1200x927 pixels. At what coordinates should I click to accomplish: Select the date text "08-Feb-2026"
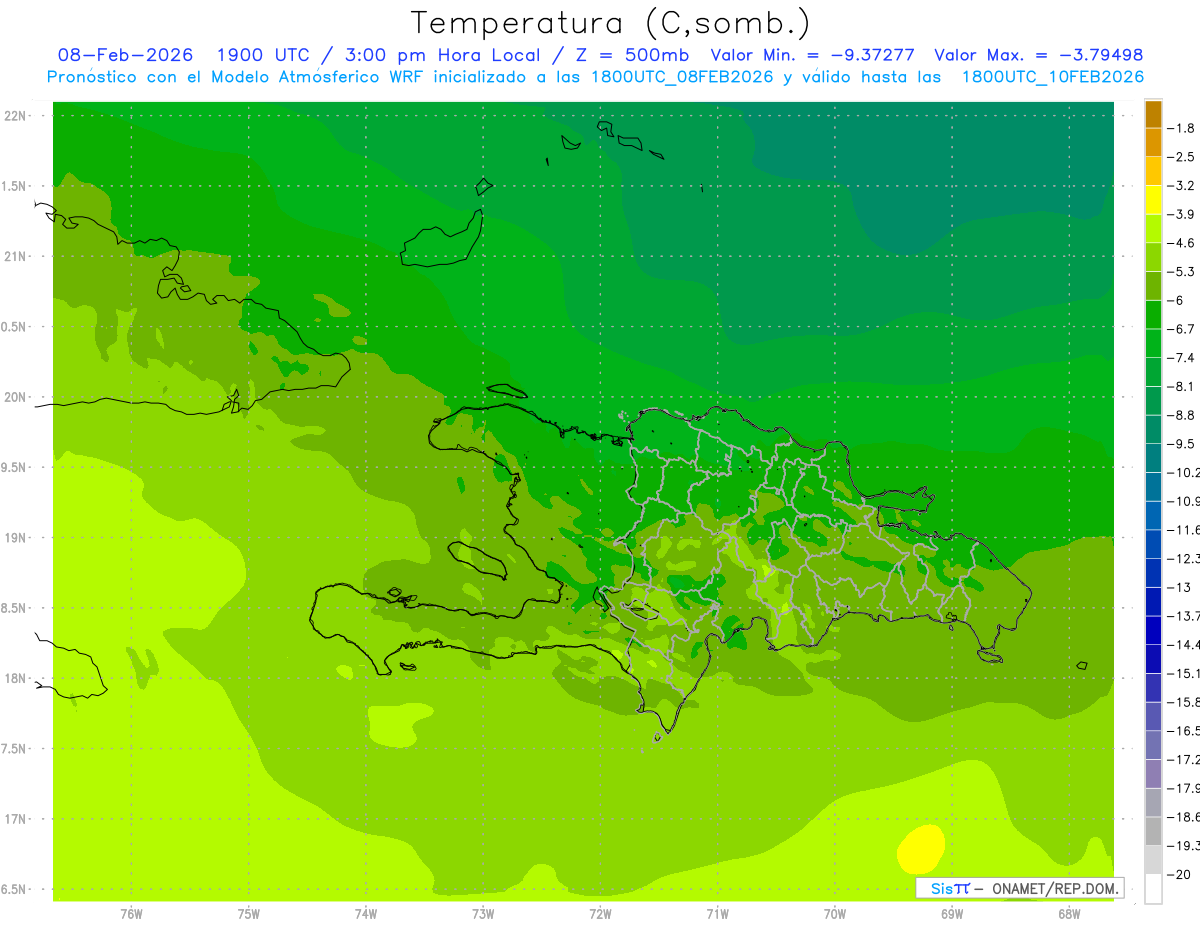tap(125, 55)
